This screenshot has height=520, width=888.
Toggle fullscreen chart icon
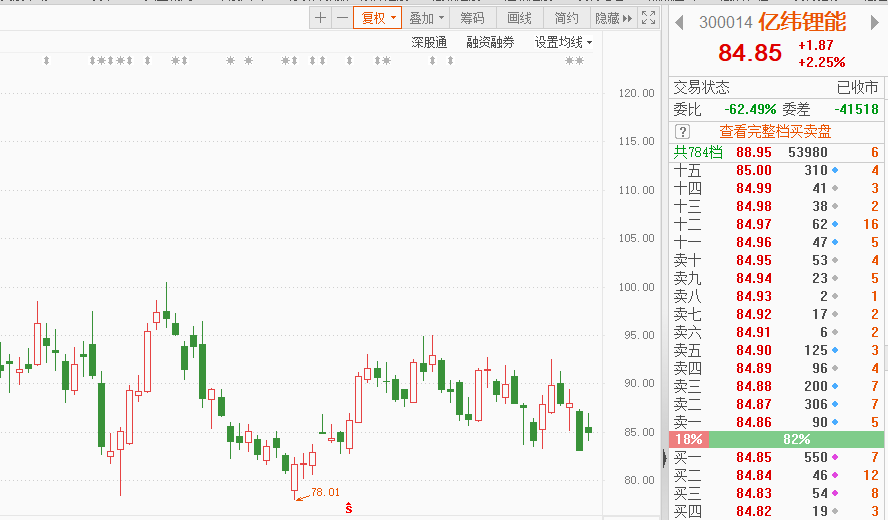[648, 18]
